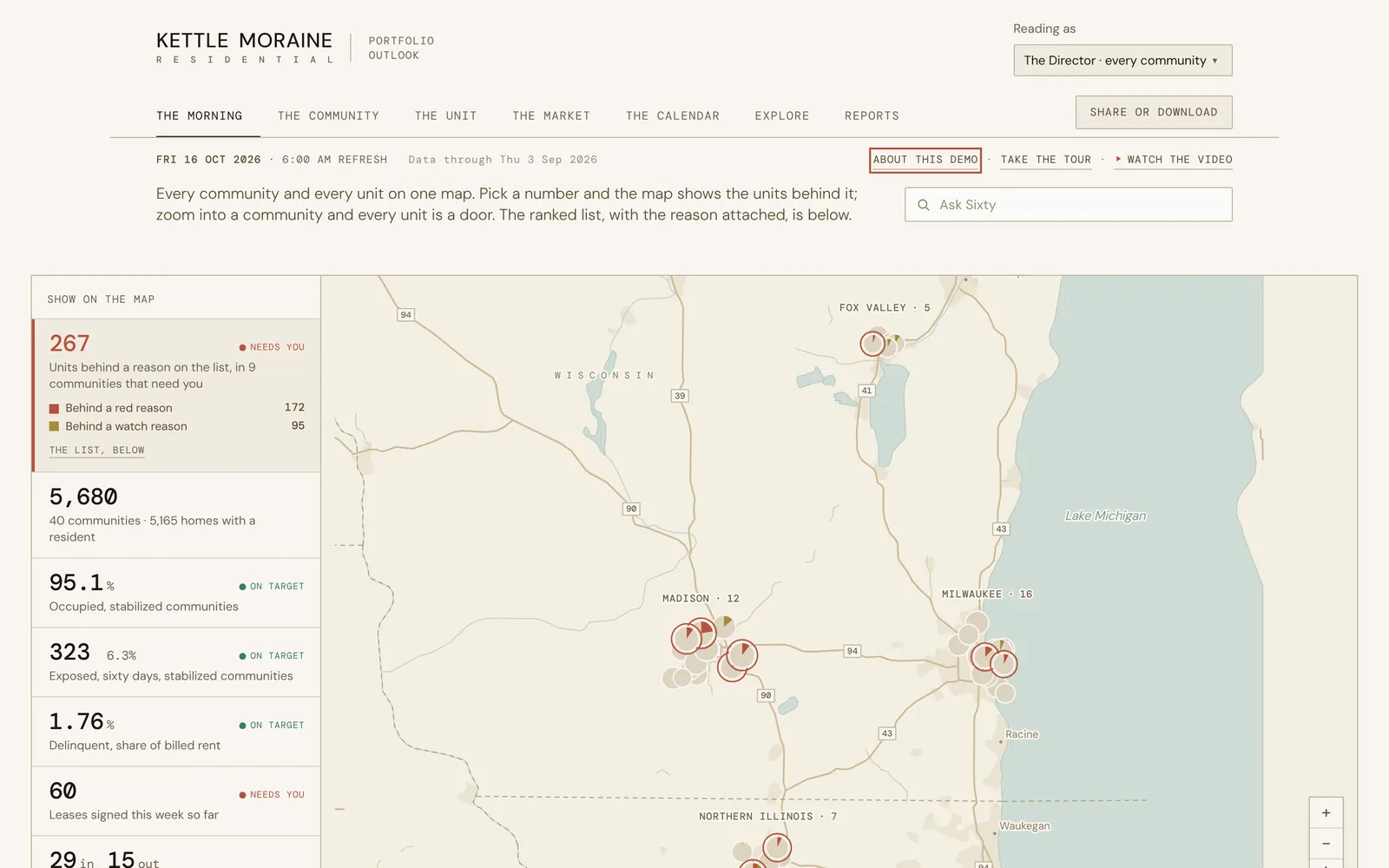Zoom out the map with minus button
The width and height of the screenshot is (1389, 868).
1326,844
